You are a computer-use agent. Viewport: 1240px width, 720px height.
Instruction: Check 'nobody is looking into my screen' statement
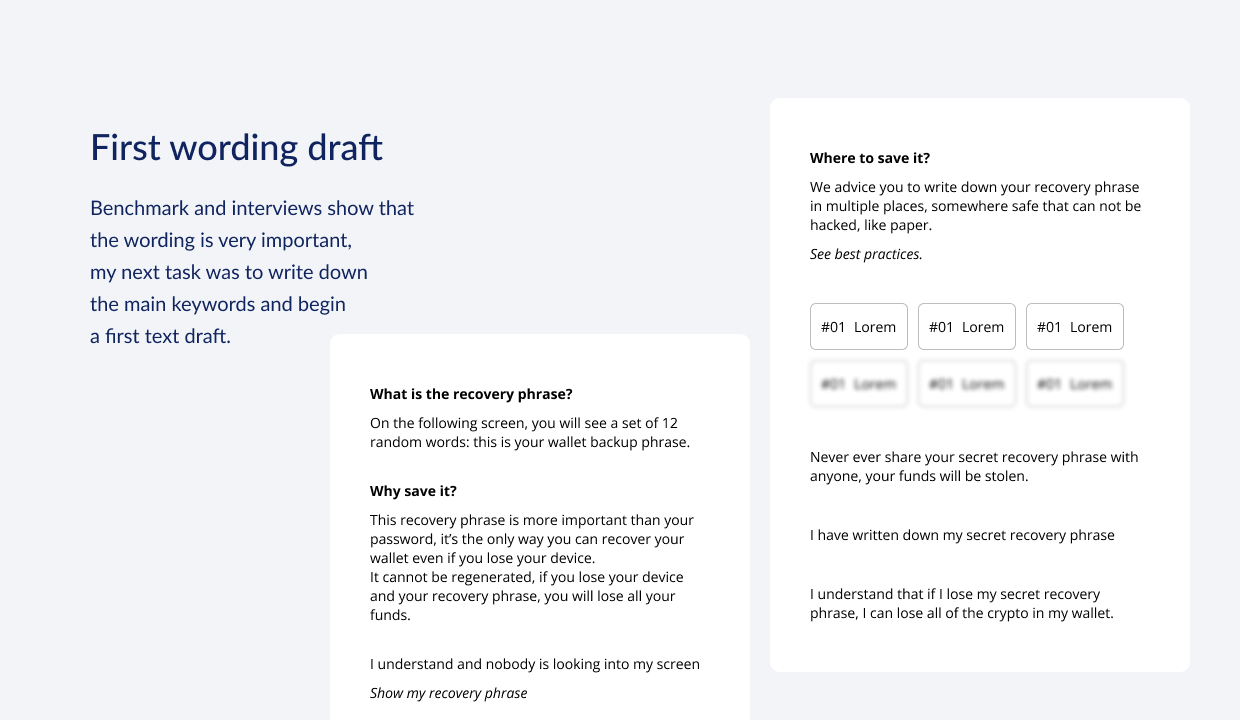pyautogui.click(x=535, y=664)
